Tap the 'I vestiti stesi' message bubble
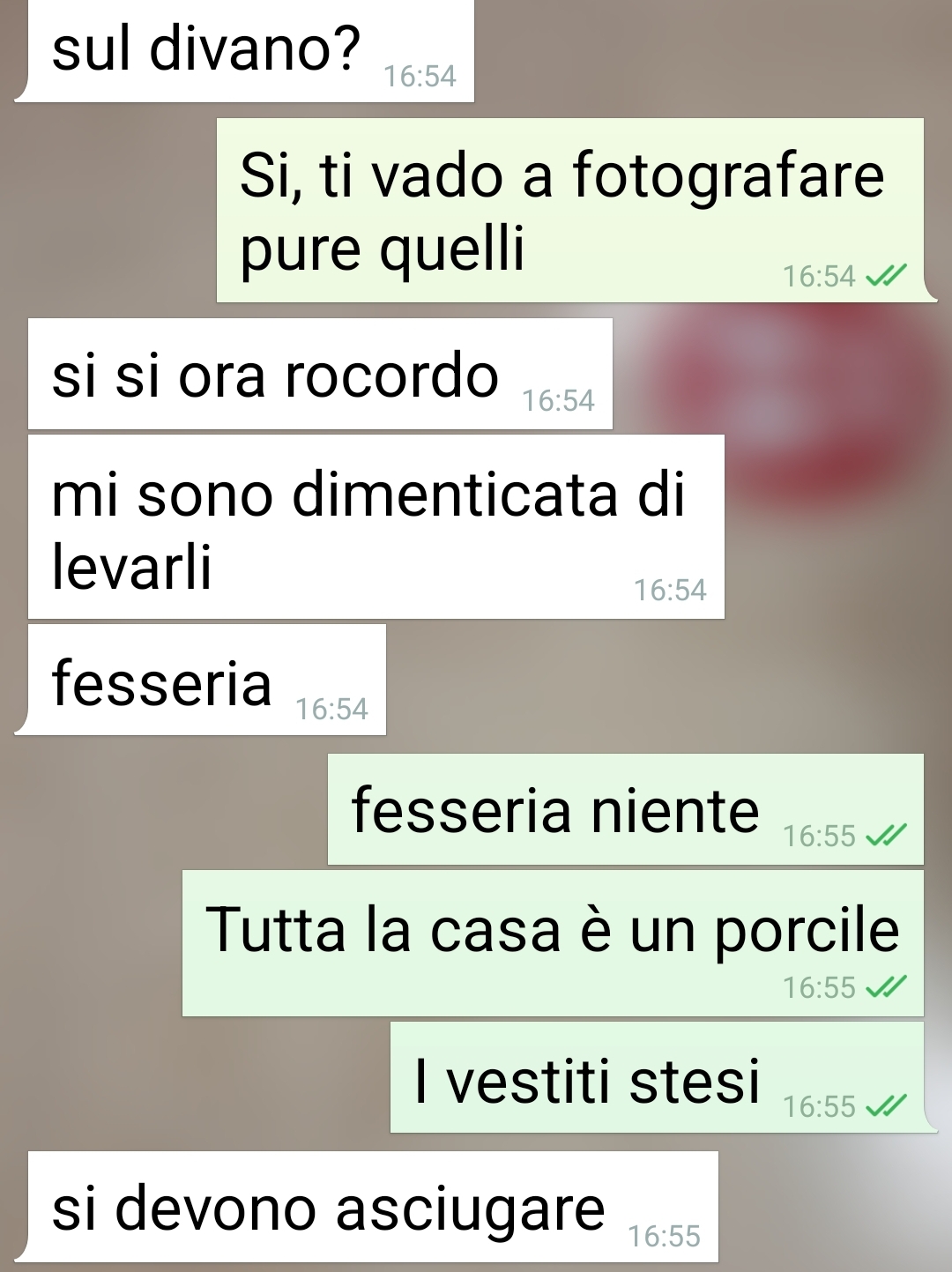Image resolution: width=952 pixels, height=1272 pixels. pyautogui.click(x=664, y=1077)
